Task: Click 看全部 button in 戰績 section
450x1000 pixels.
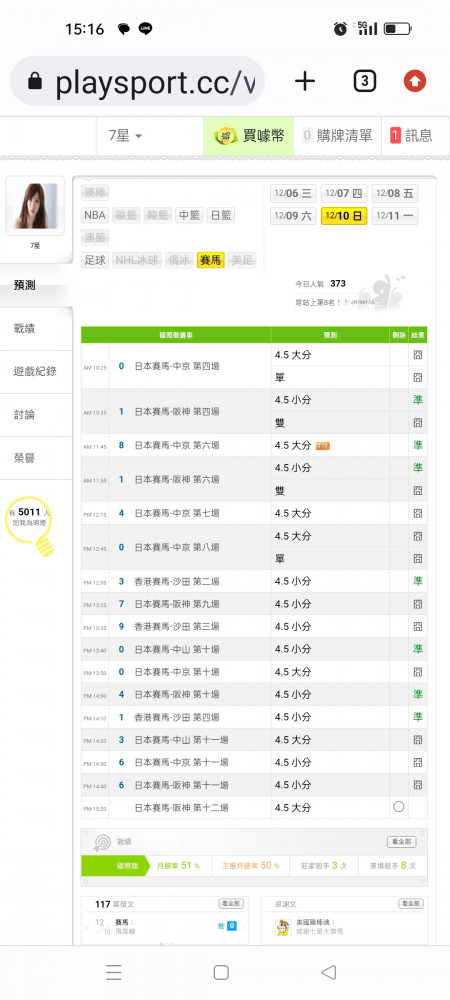Action: (x=402, y=842)
